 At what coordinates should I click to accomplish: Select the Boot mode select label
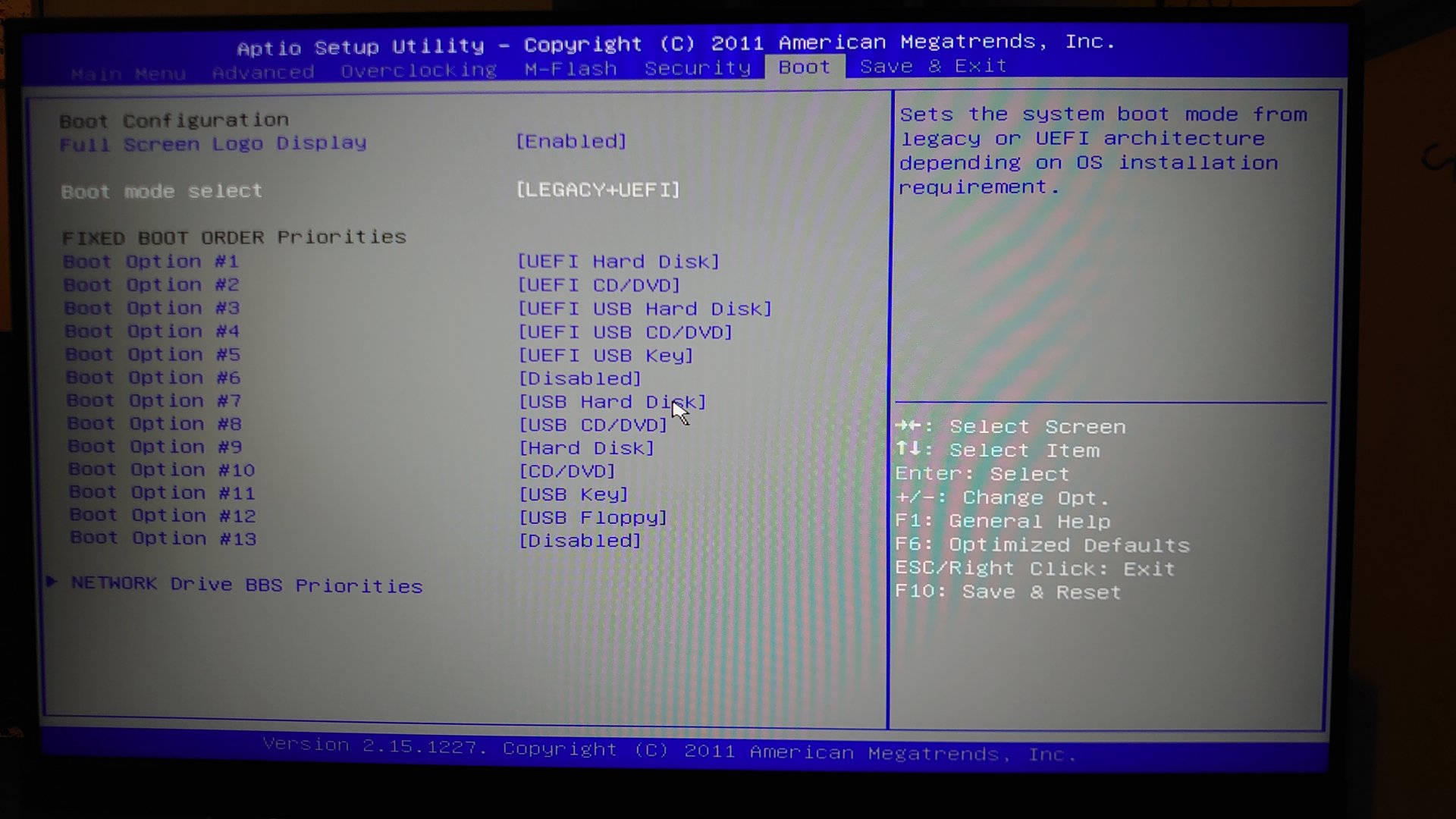pos(162,191)
